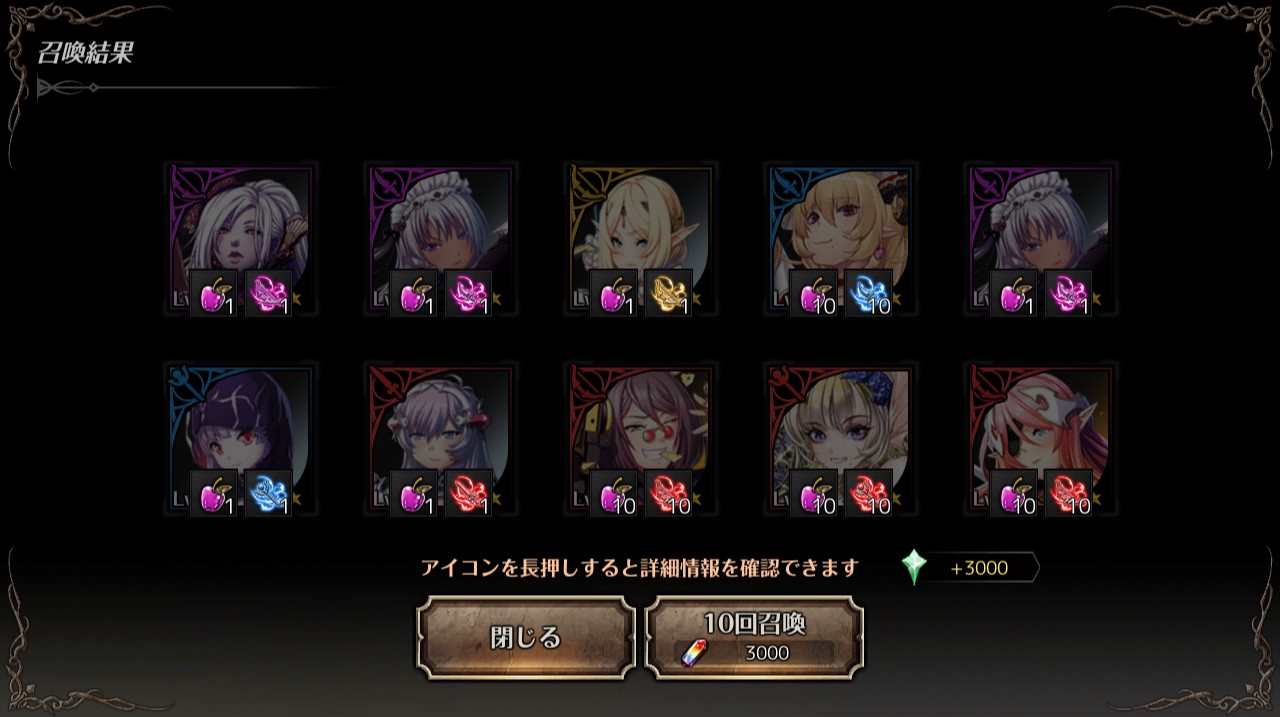Screen dimensions: 1280x717
Task: Open the blonde girl with blue flower portrait
Action: pos(841,440)
